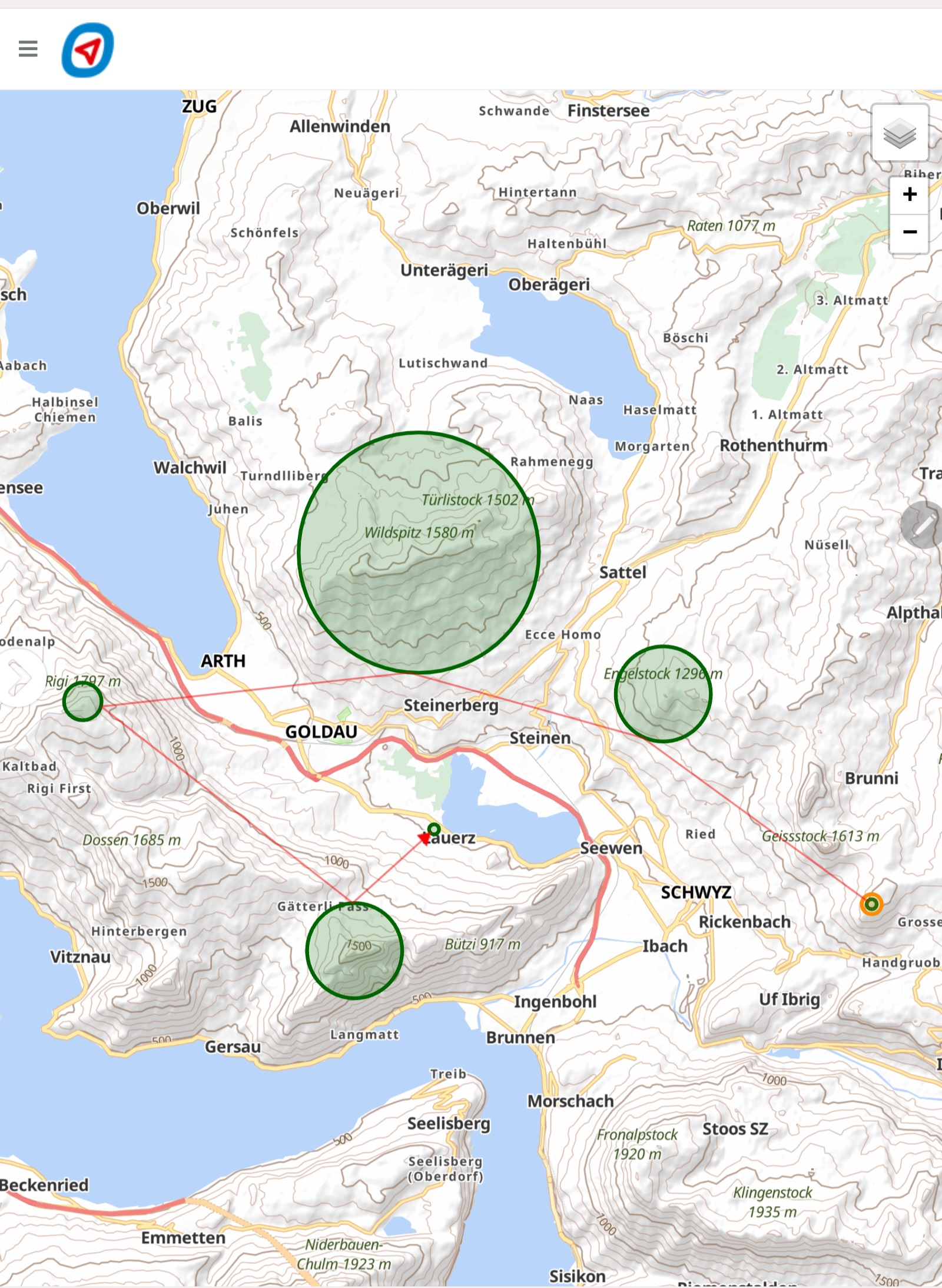Image resolution: width=942 pixels, height=1288 pixels.
Task: Select the orange-ringed start waypoint marker
Action: 871,903
